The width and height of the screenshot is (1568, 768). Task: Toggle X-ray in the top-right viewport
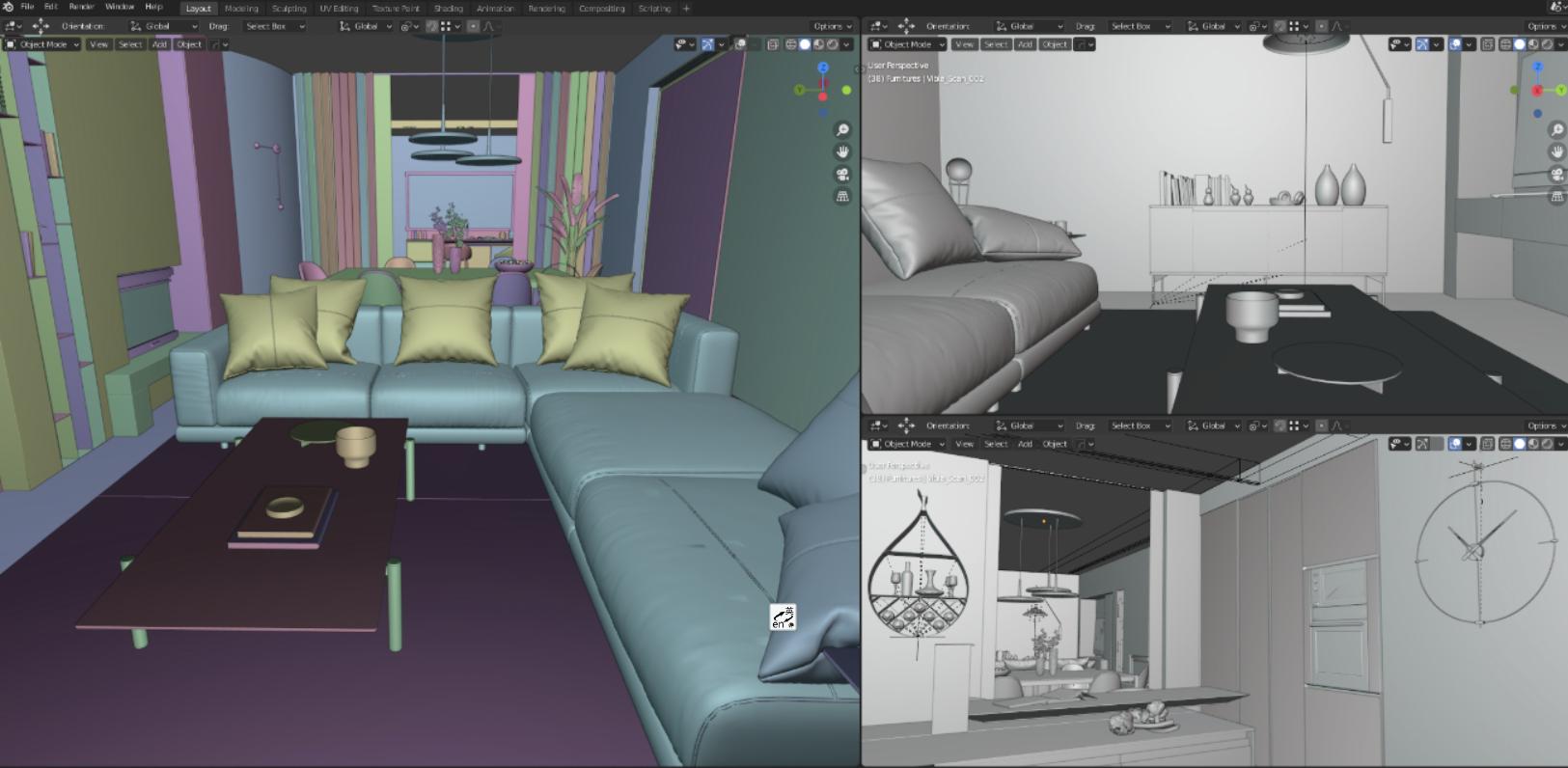(x=1487, y=44)
